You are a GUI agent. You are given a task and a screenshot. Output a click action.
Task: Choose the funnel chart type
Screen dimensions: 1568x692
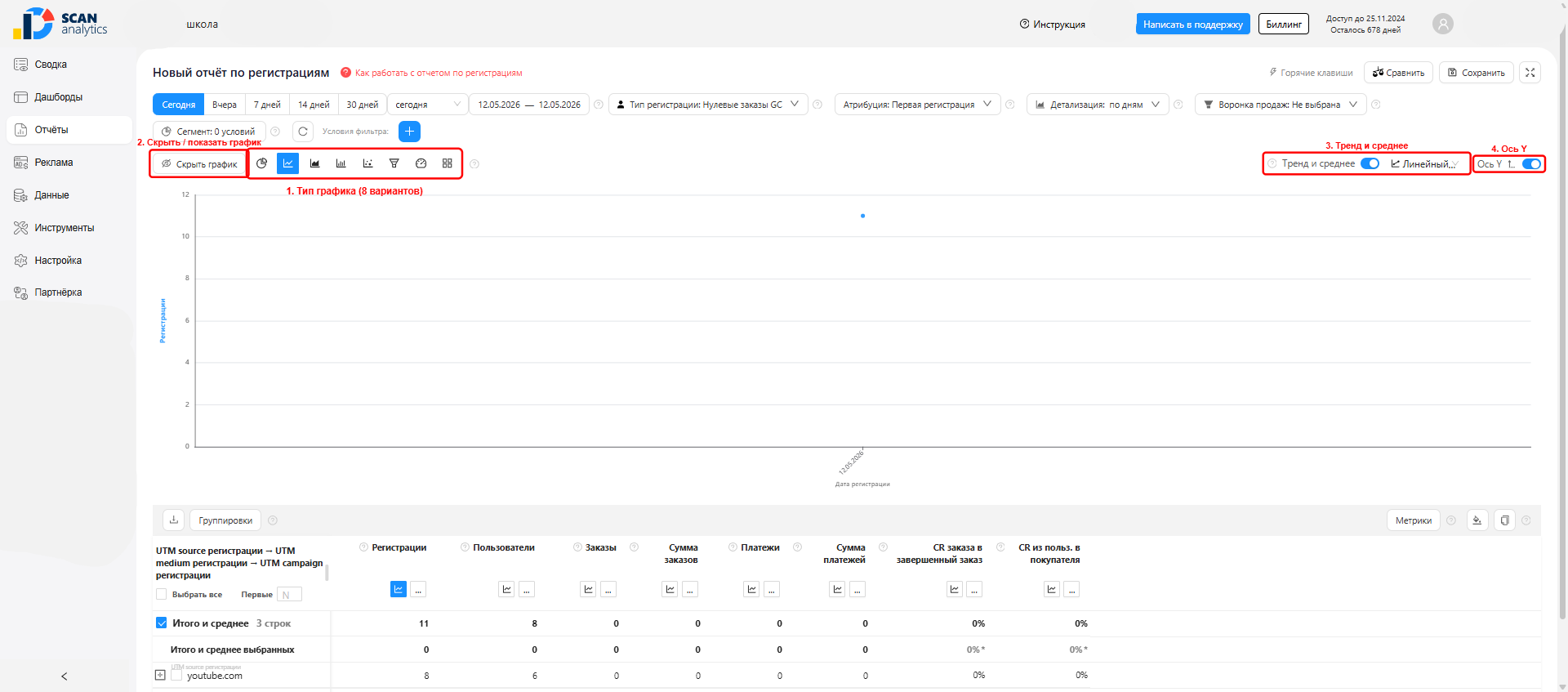tap(394, 163)
